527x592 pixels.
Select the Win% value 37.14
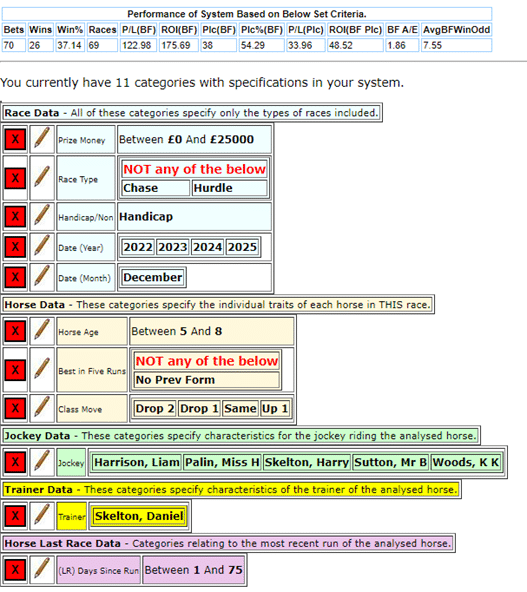point(70,45)
